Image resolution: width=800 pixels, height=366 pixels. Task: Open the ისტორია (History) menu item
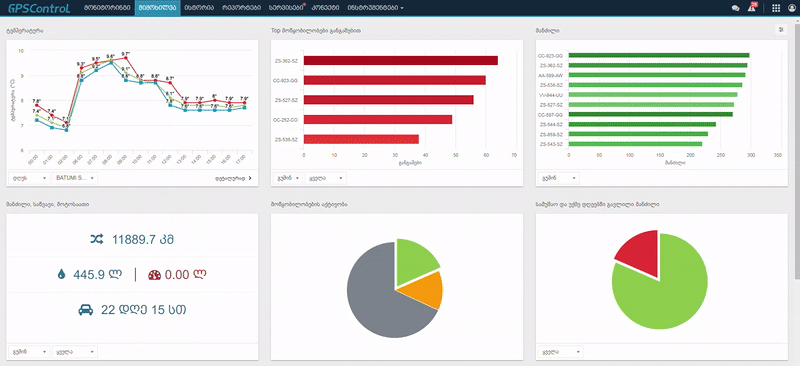coord(199,8)
